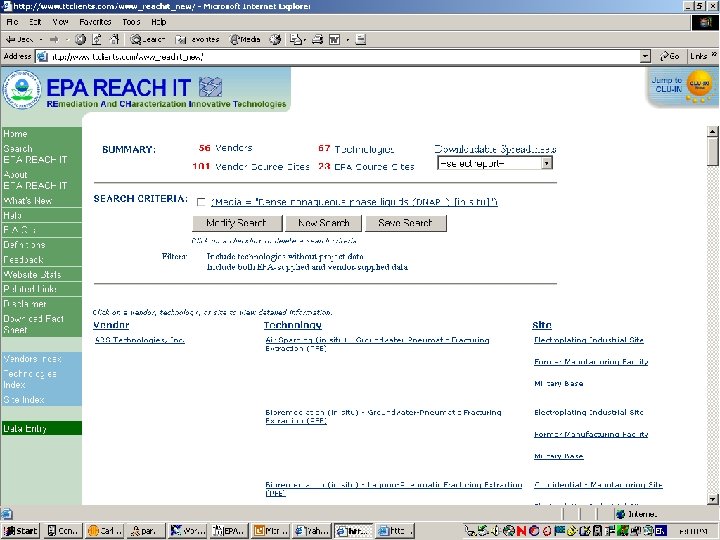Open the Mail button dropdown arrow
Image resolution: width=720 pixels, height=540 pixels.
304,39
